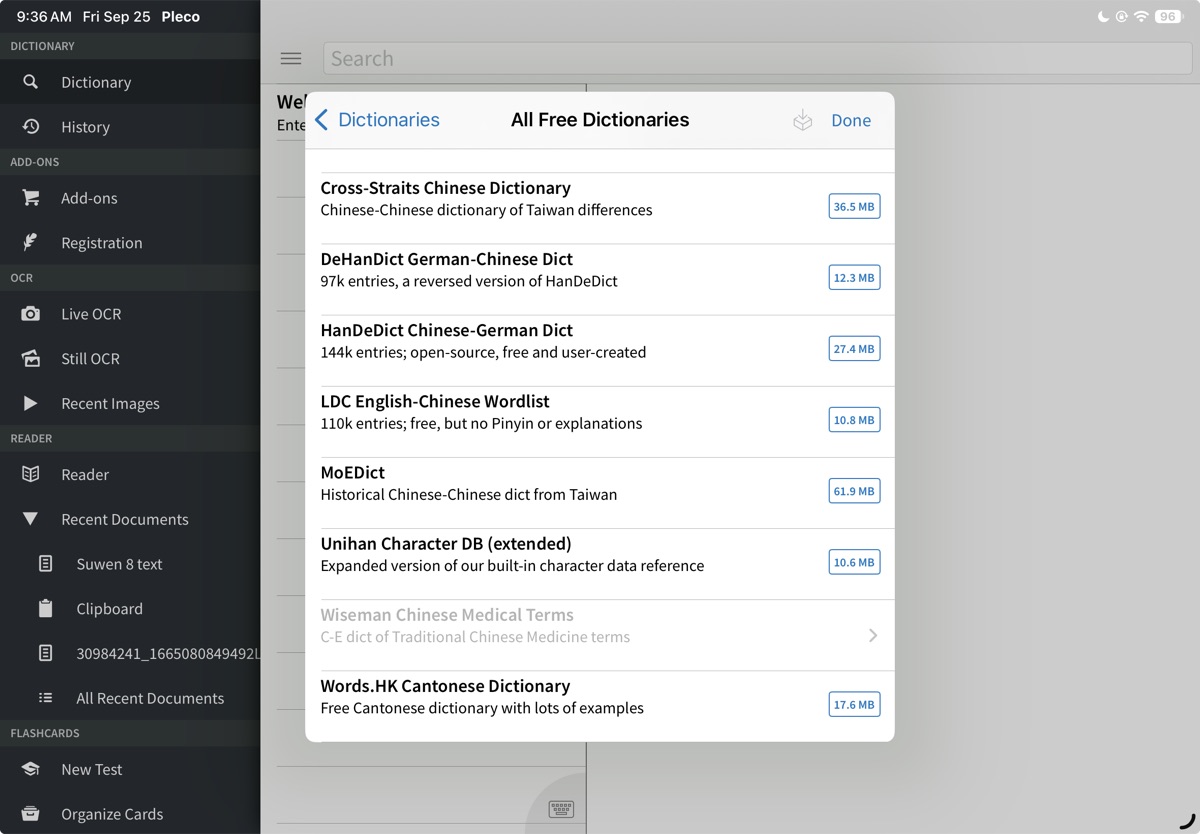Open Registration feather icon
1200x834 pixels.
pos(31,242)
